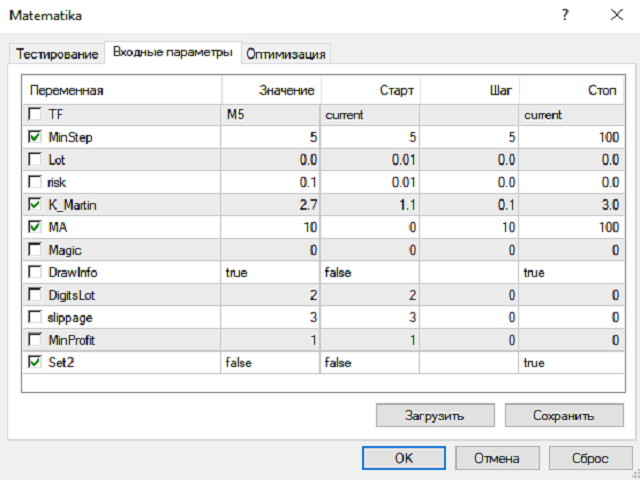Enable the TF parameter checkbox
Screen dimensions: 640x480
(x=36, y=115)
